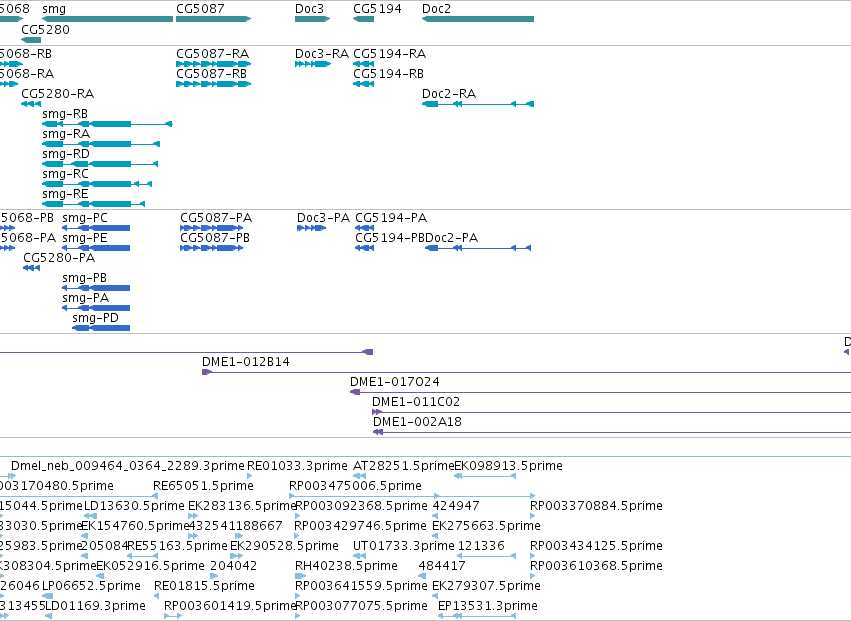Image resolution: width=851 pixels, height=621 pixels.
Task: Click the RP003434125.5prime EST label
Action: 596,546
